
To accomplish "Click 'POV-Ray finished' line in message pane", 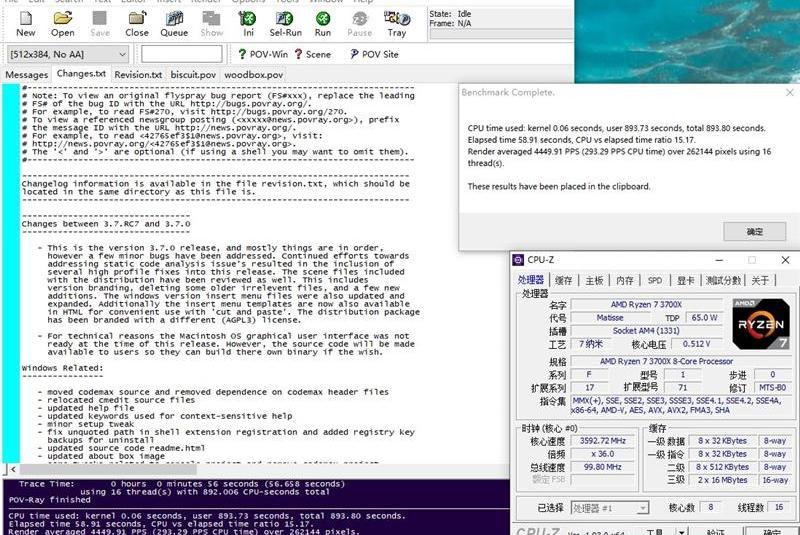I will point(49,500).
